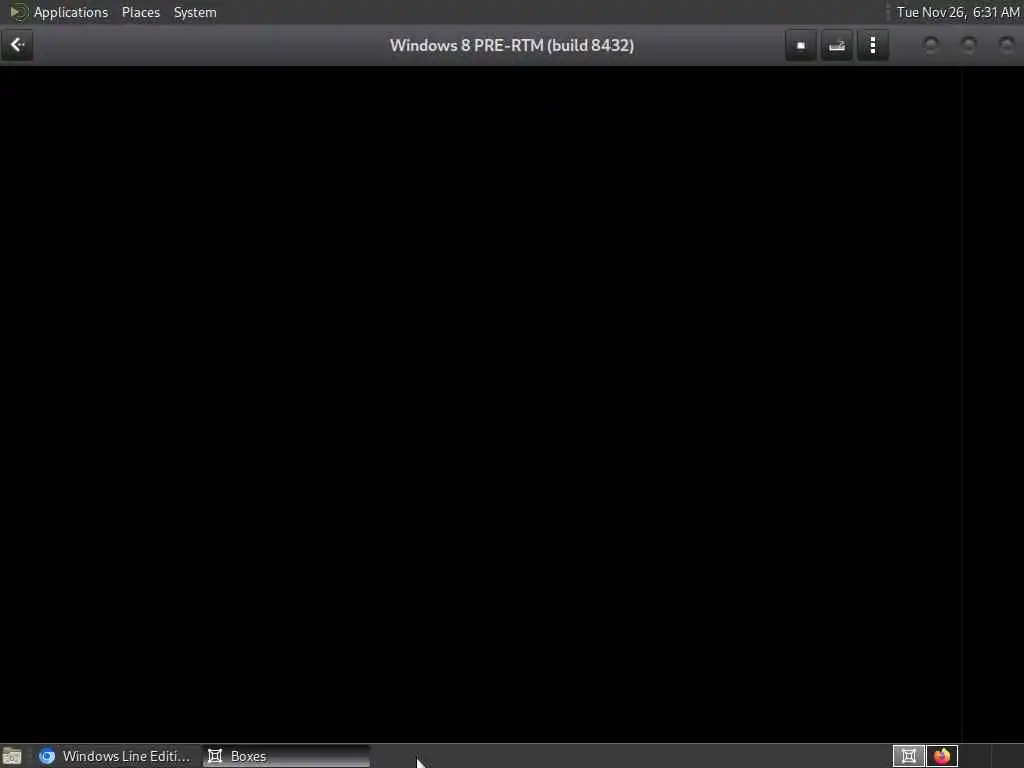
Task: Open the System menu
Action: coord(195,12)
